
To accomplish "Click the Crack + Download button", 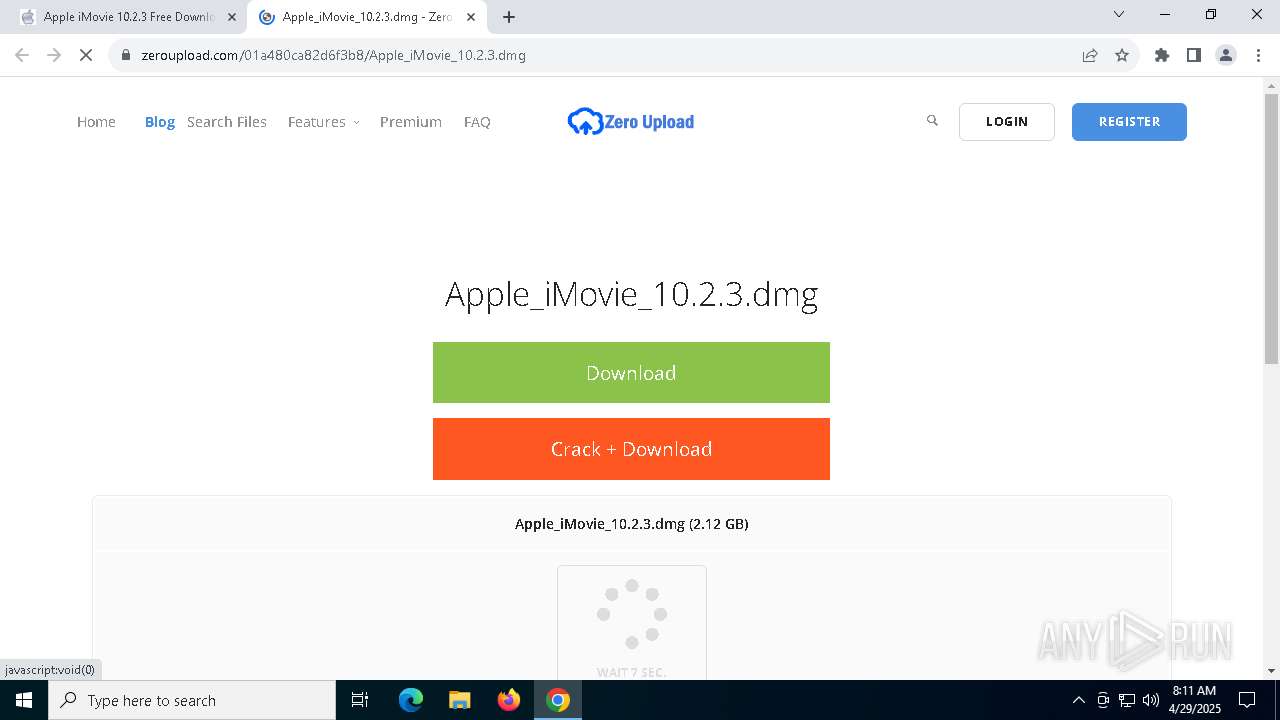I will pyautogui.click(x=631, y=449).
